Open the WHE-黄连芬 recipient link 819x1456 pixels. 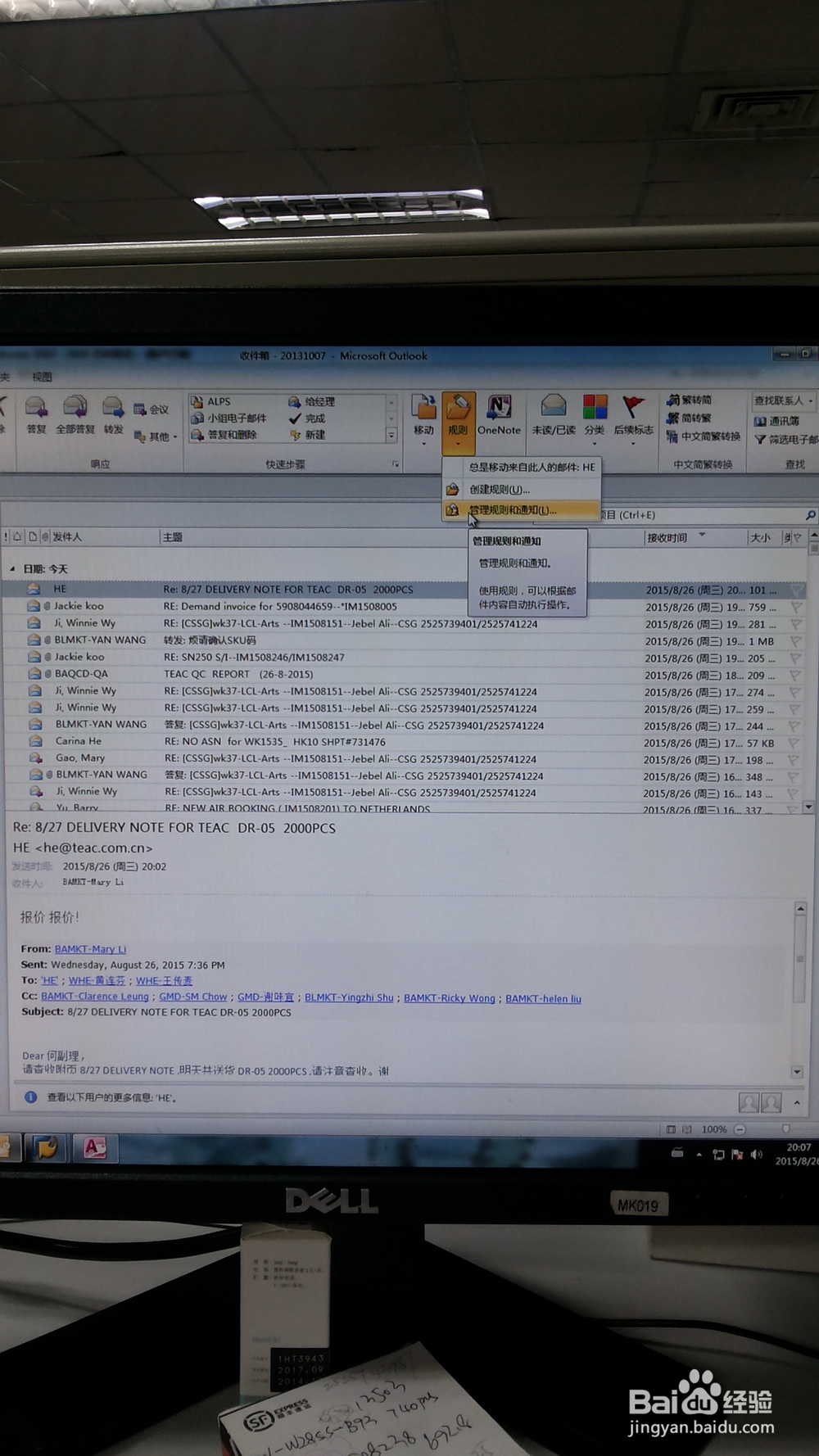tap(97, 980)
